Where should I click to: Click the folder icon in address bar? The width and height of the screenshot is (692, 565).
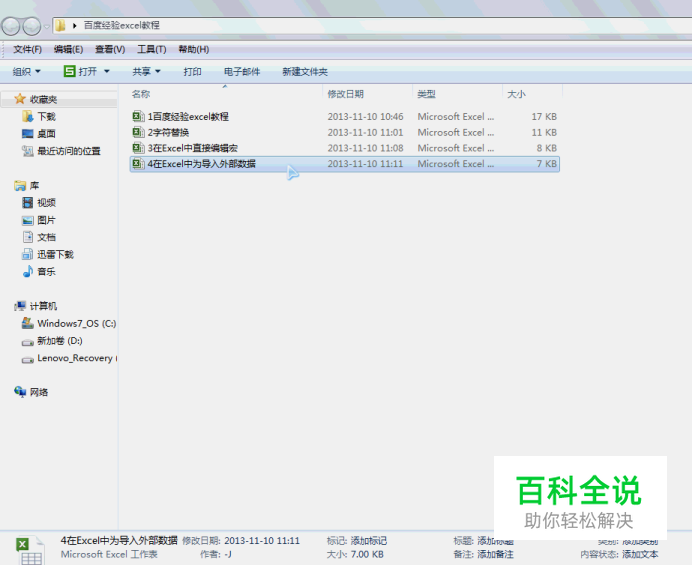pos(60,26)
